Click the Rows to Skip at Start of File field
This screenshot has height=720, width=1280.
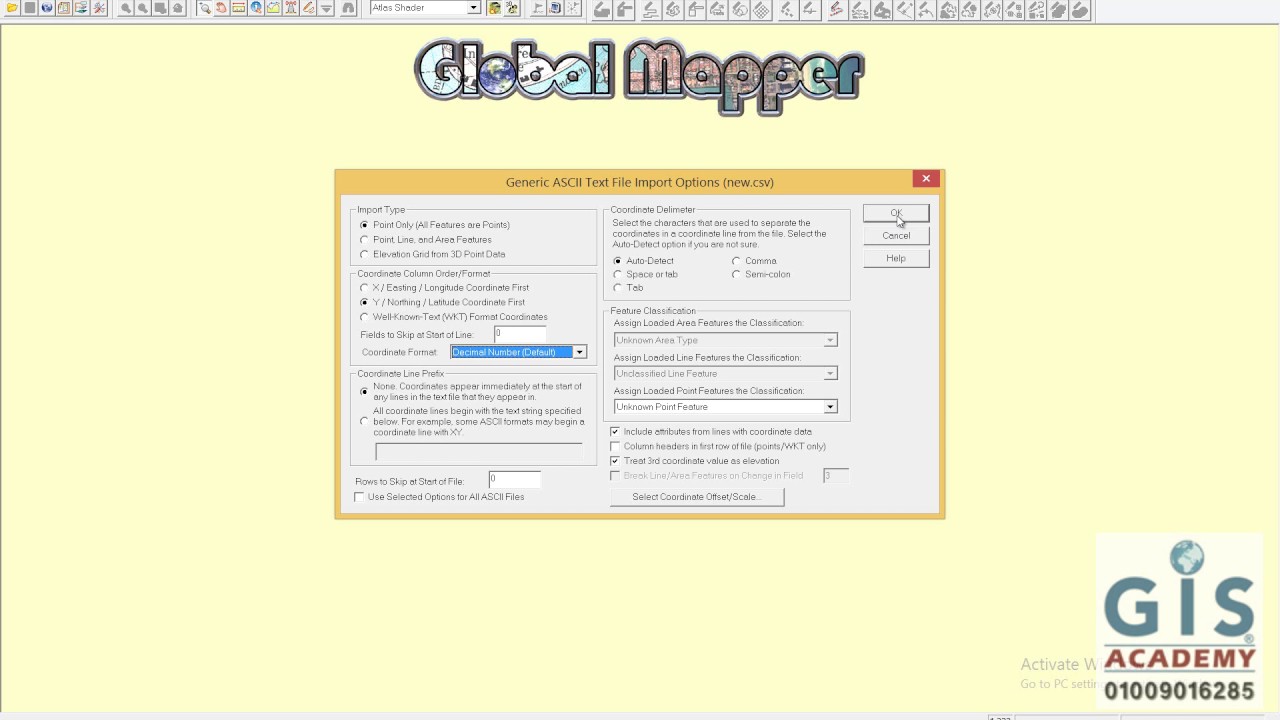pos(515,481)
